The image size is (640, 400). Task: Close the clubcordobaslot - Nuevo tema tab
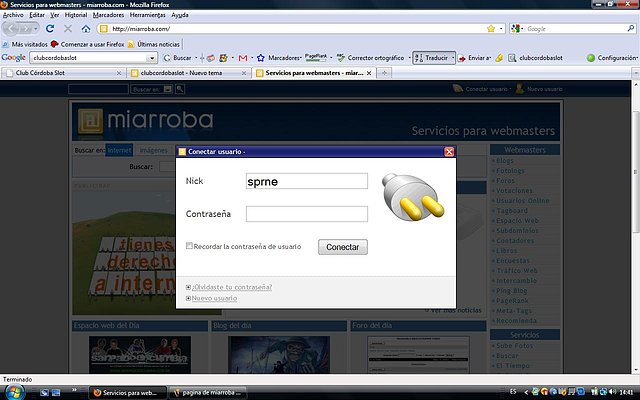[244, 73]
